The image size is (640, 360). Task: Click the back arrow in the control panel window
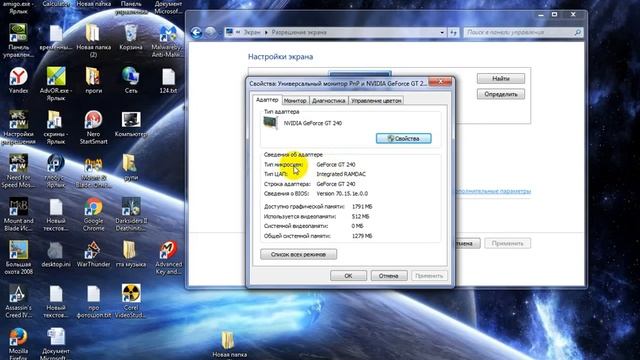coord(196,32)
